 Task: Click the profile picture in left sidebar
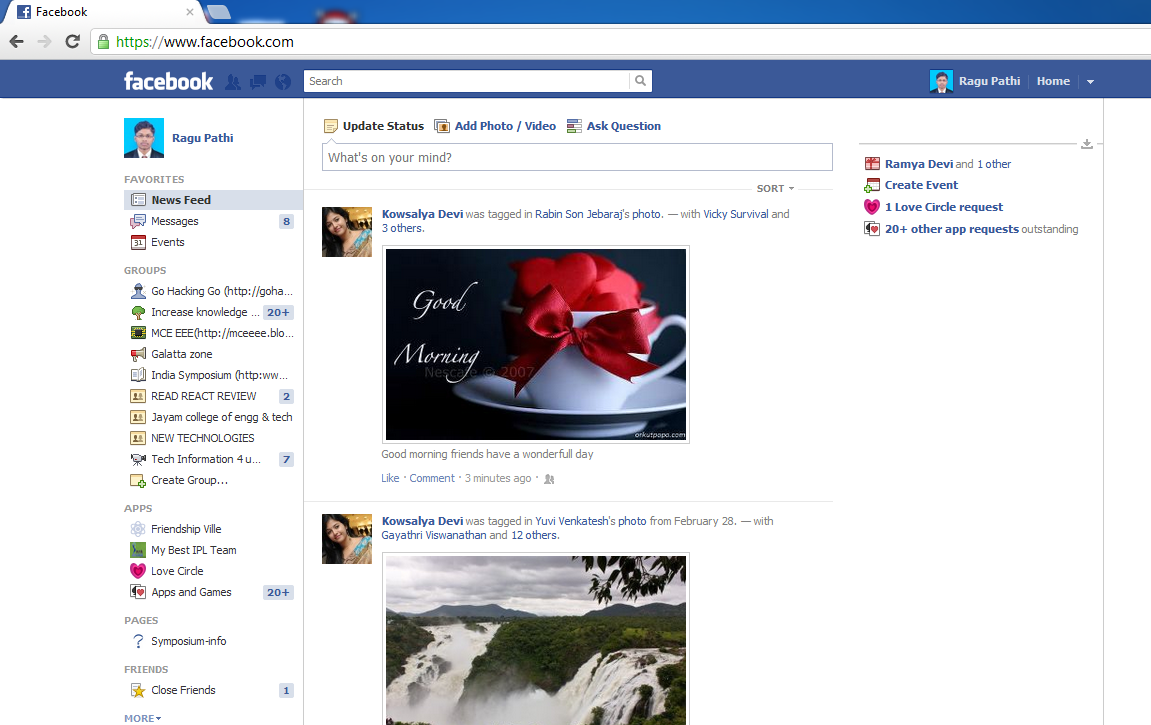(144, 138)
